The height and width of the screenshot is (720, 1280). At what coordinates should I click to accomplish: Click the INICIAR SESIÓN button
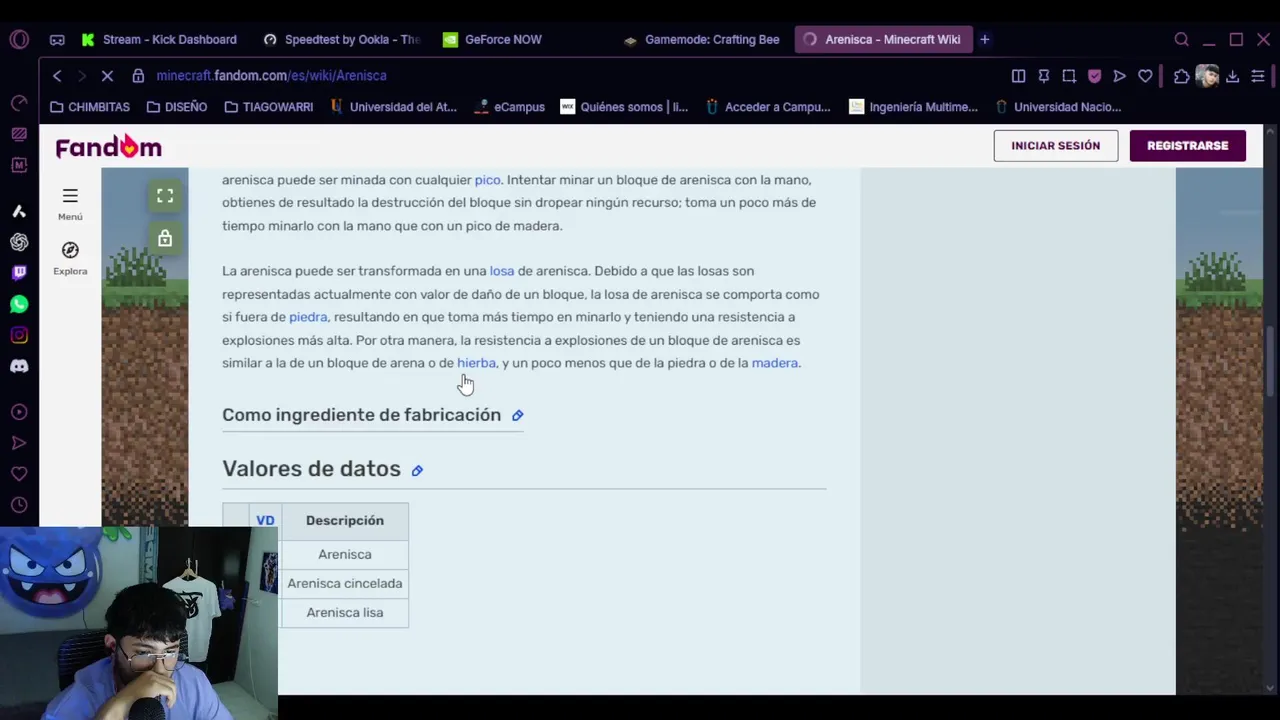[x=1055, y=146]
